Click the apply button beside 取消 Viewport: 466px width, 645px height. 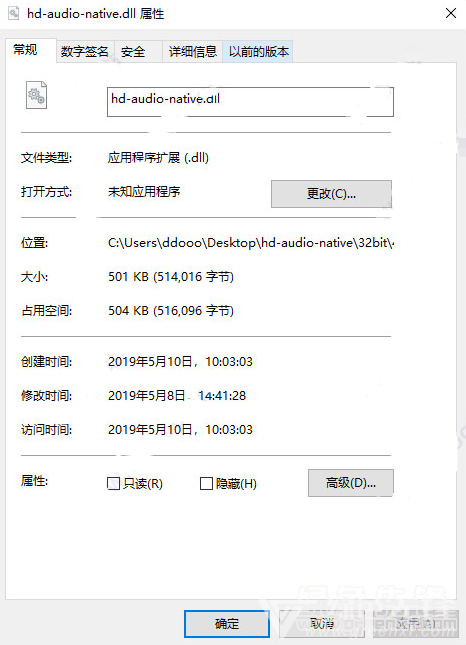(x=415, y=624)
